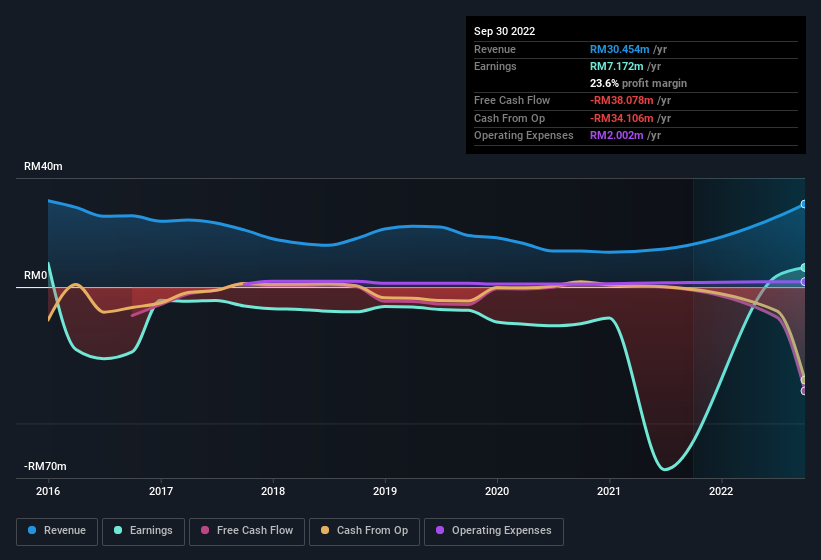Click the Operating Expenses purple endpoint marker
The height and width of the screenshot is (560, 821).
coord(804,282)
